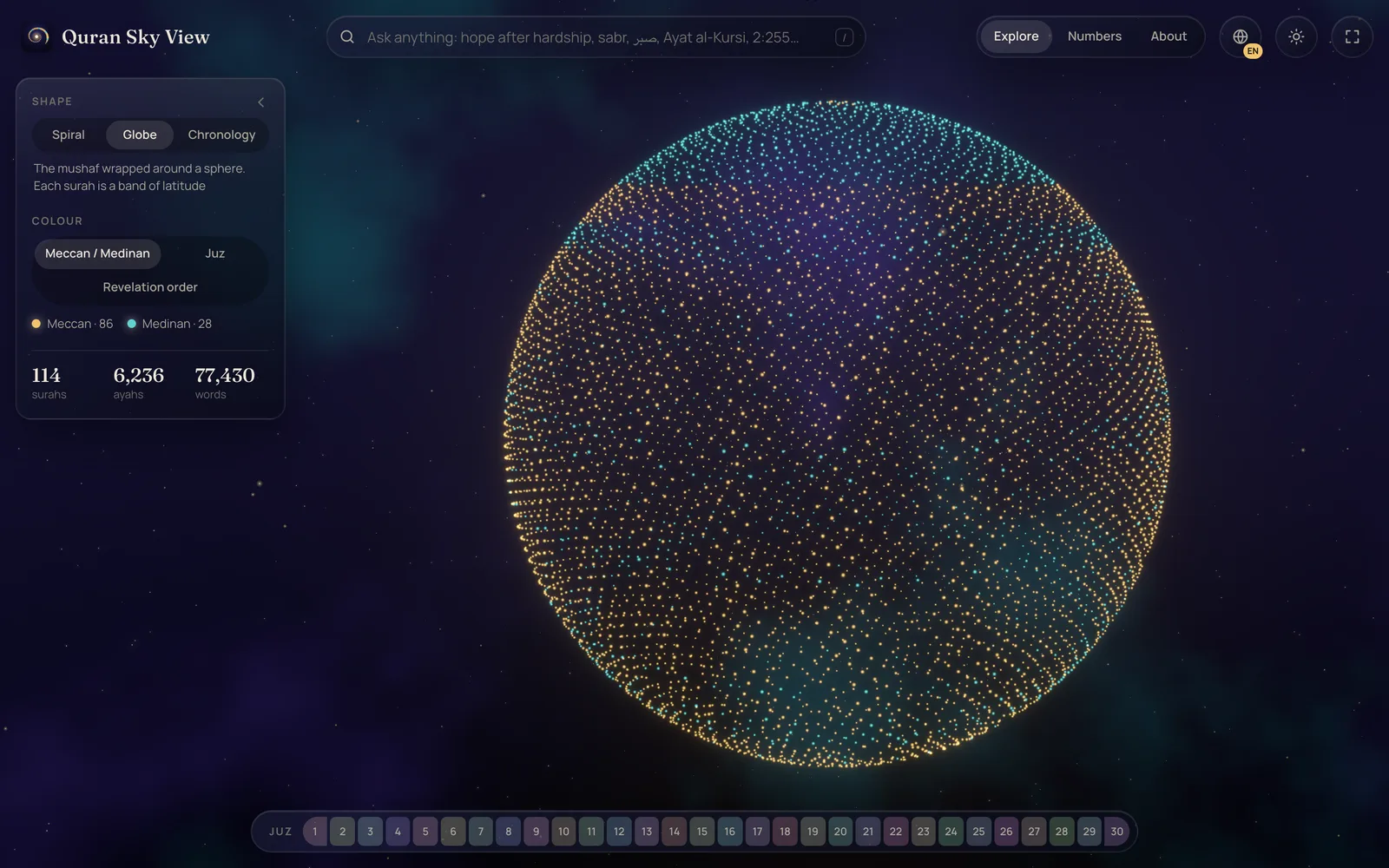Switch to the Explore tab

[1016, 36]
